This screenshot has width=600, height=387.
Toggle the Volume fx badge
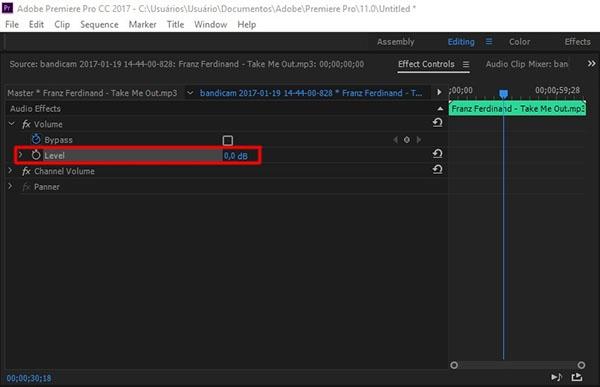(26, 124)
